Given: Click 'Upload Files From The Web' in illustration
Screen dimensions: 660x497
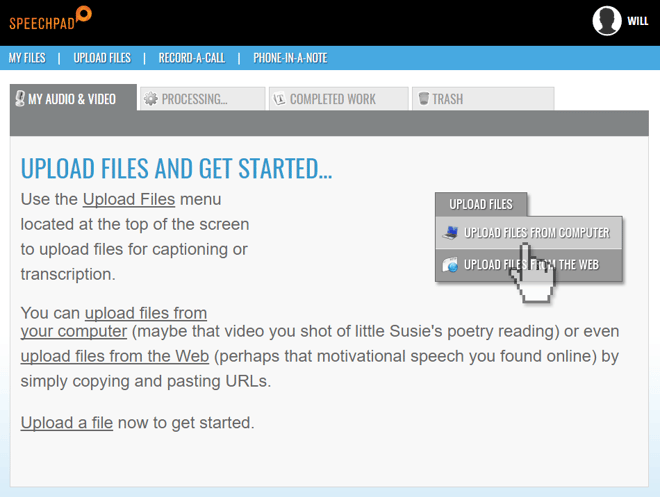Looking at the screenshot, I should [x=529, y=265].
